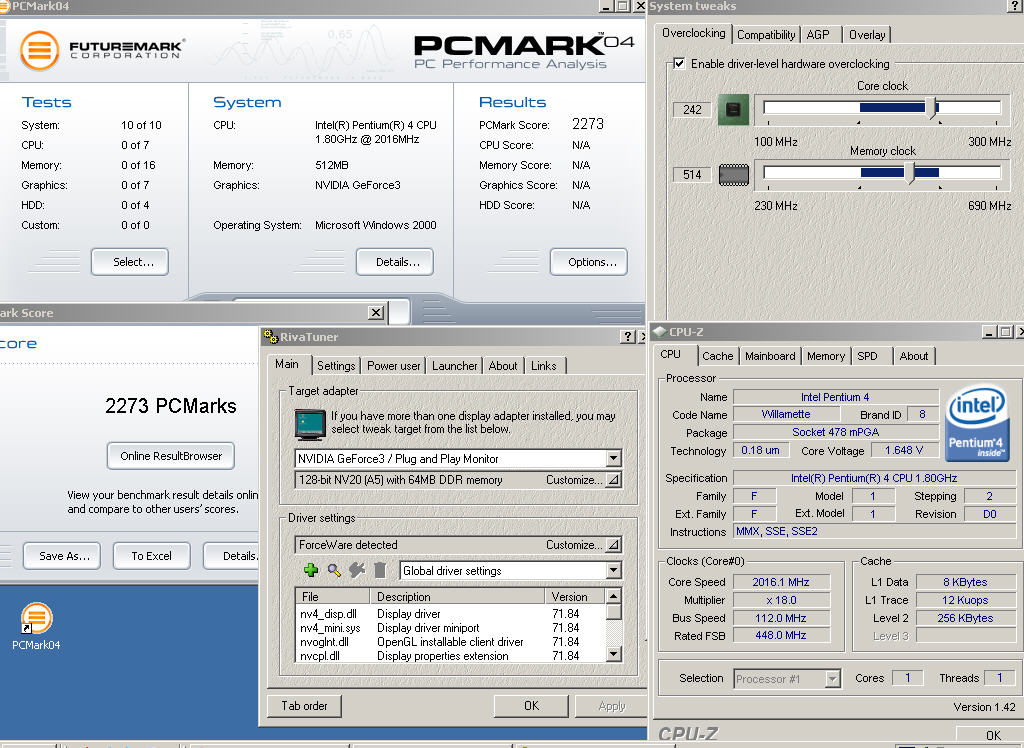Switch to the Power user tab in RivaTuner
This screenshot has height=748, width=1024.
(394, 366)
